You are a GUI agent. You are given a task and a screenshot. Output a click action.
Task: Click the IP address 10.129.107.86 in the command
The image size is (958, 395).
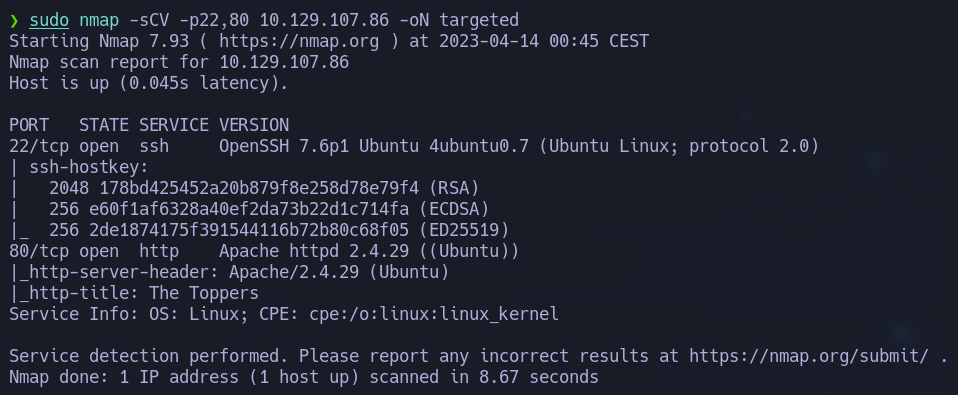pos(324,21)
